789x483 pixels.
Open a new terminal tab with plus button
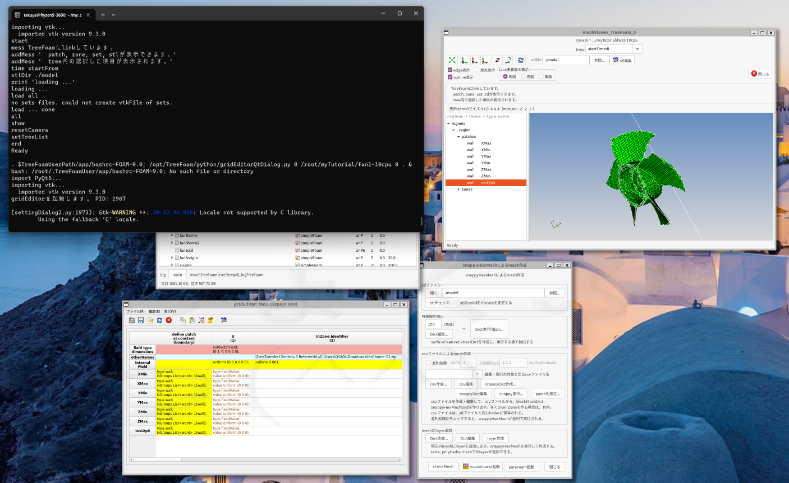[103, 15]
